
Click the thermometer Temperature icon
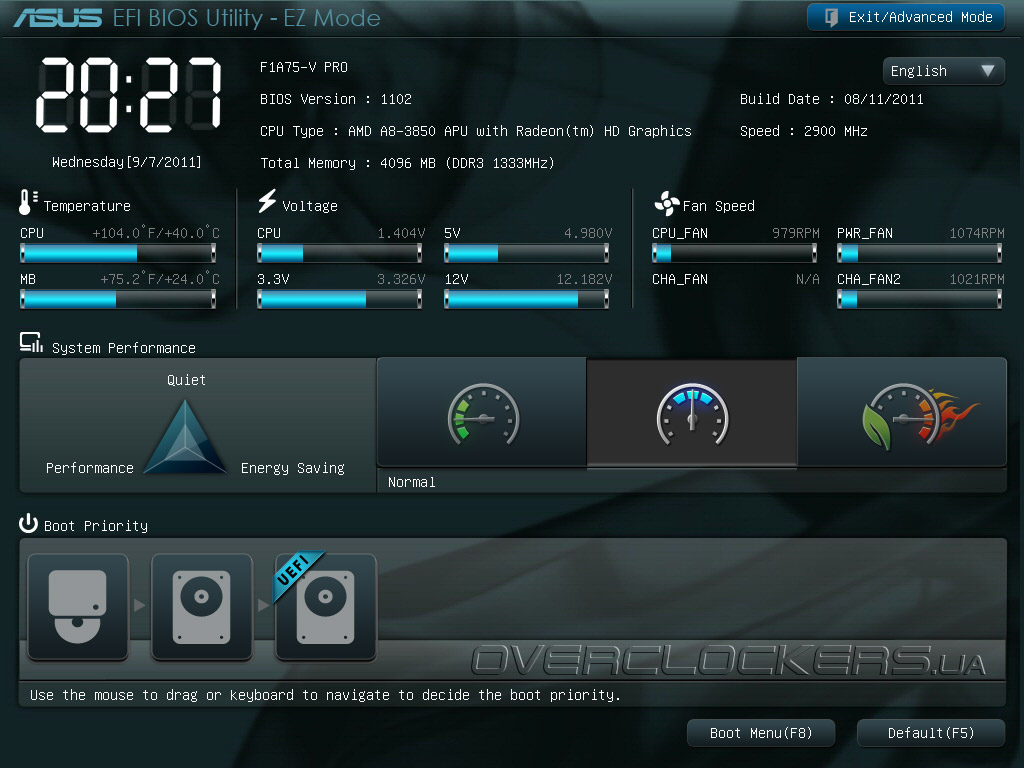click(x=27, y=202)
